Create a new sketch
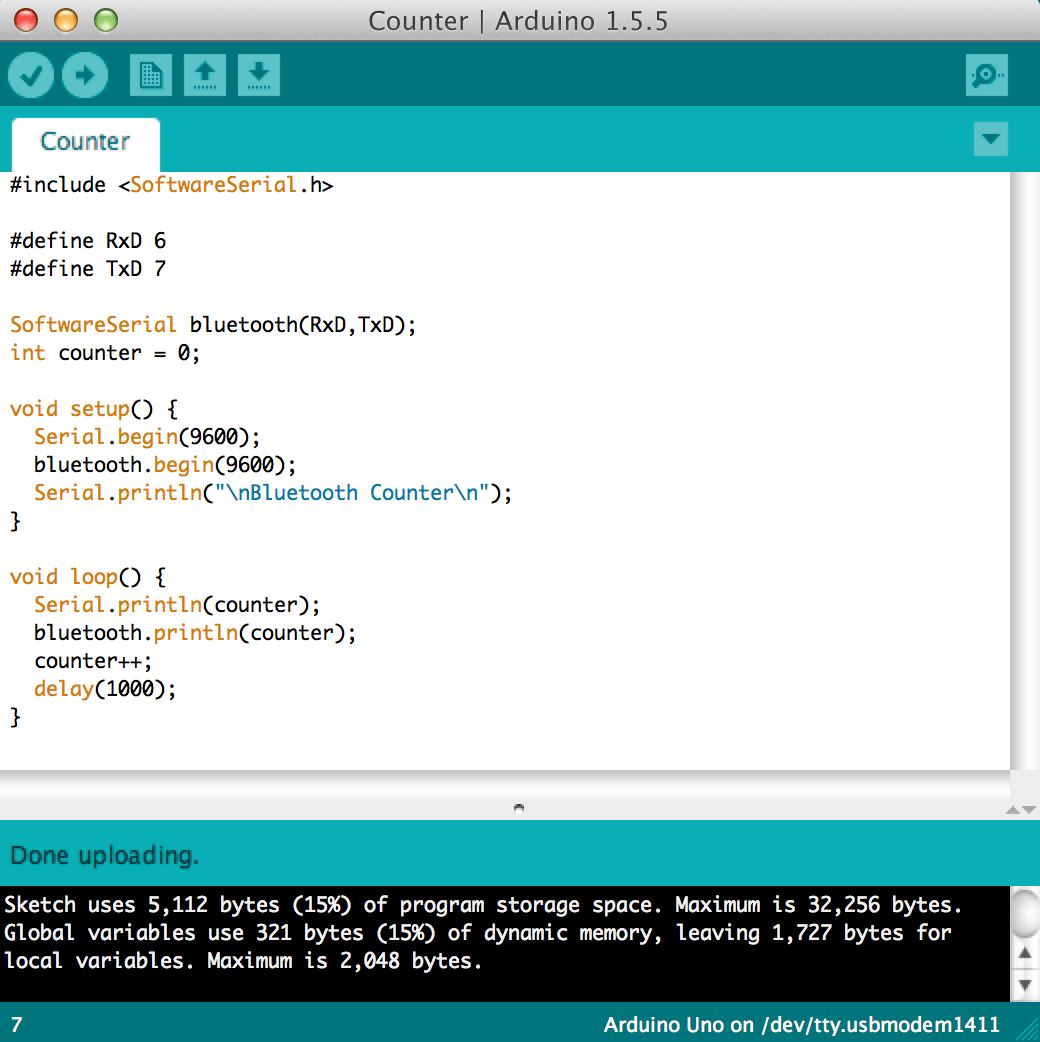Screen dimensions: 1040x1042 [150, 74]
